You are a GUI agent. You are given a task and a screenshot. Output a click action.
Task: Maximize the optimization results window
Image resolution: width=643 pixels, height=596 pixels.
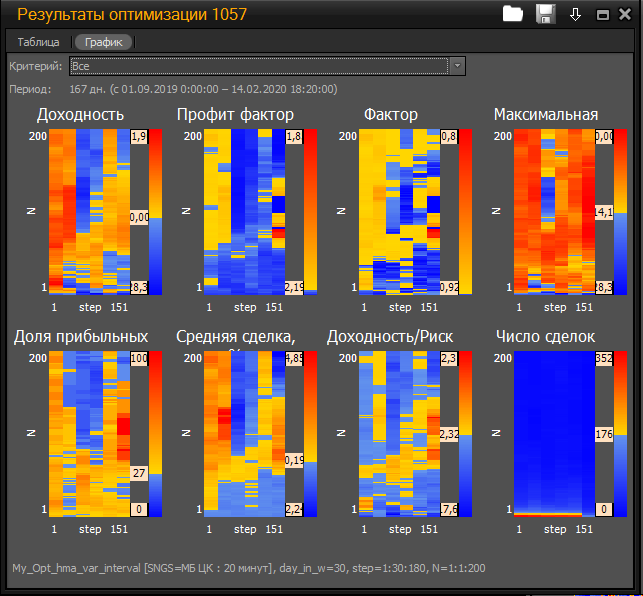(x=603, y=15)
